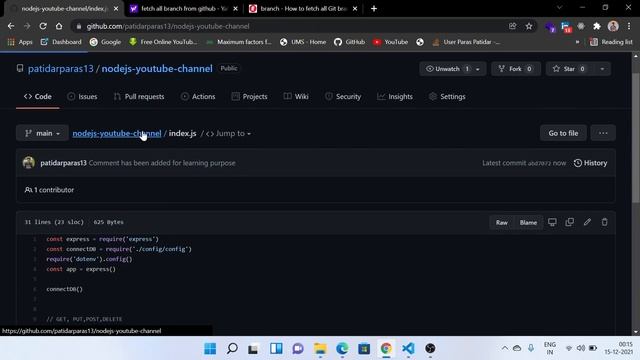Star the repository

(x=570, y=69)
